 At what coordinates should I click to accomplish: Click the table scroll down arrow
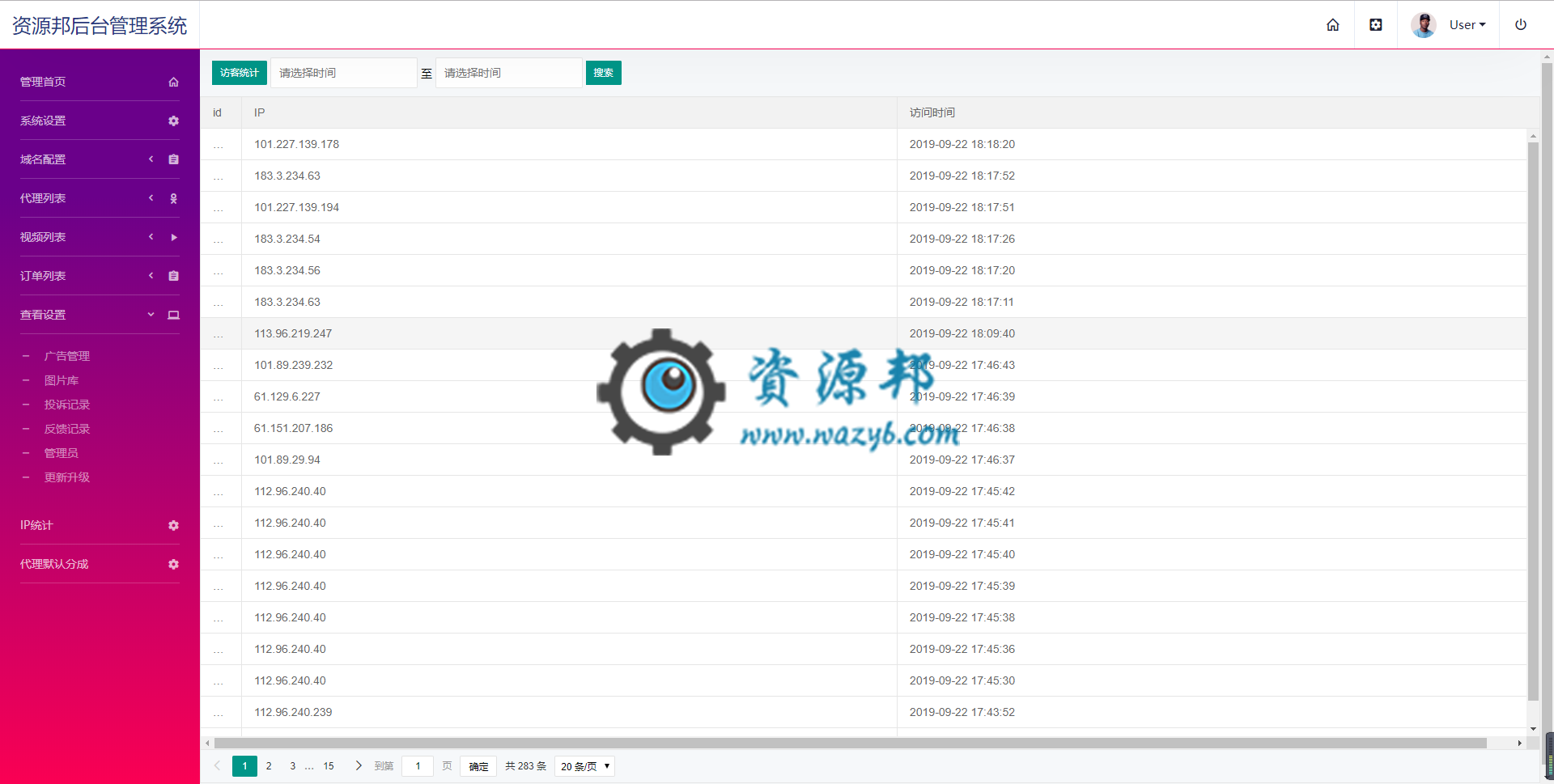coord(1533,729)
